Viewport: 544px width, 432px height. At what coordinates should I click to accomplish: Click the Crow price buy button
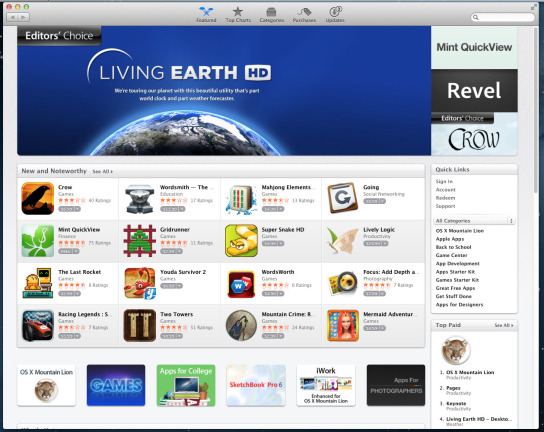point(66,209)
